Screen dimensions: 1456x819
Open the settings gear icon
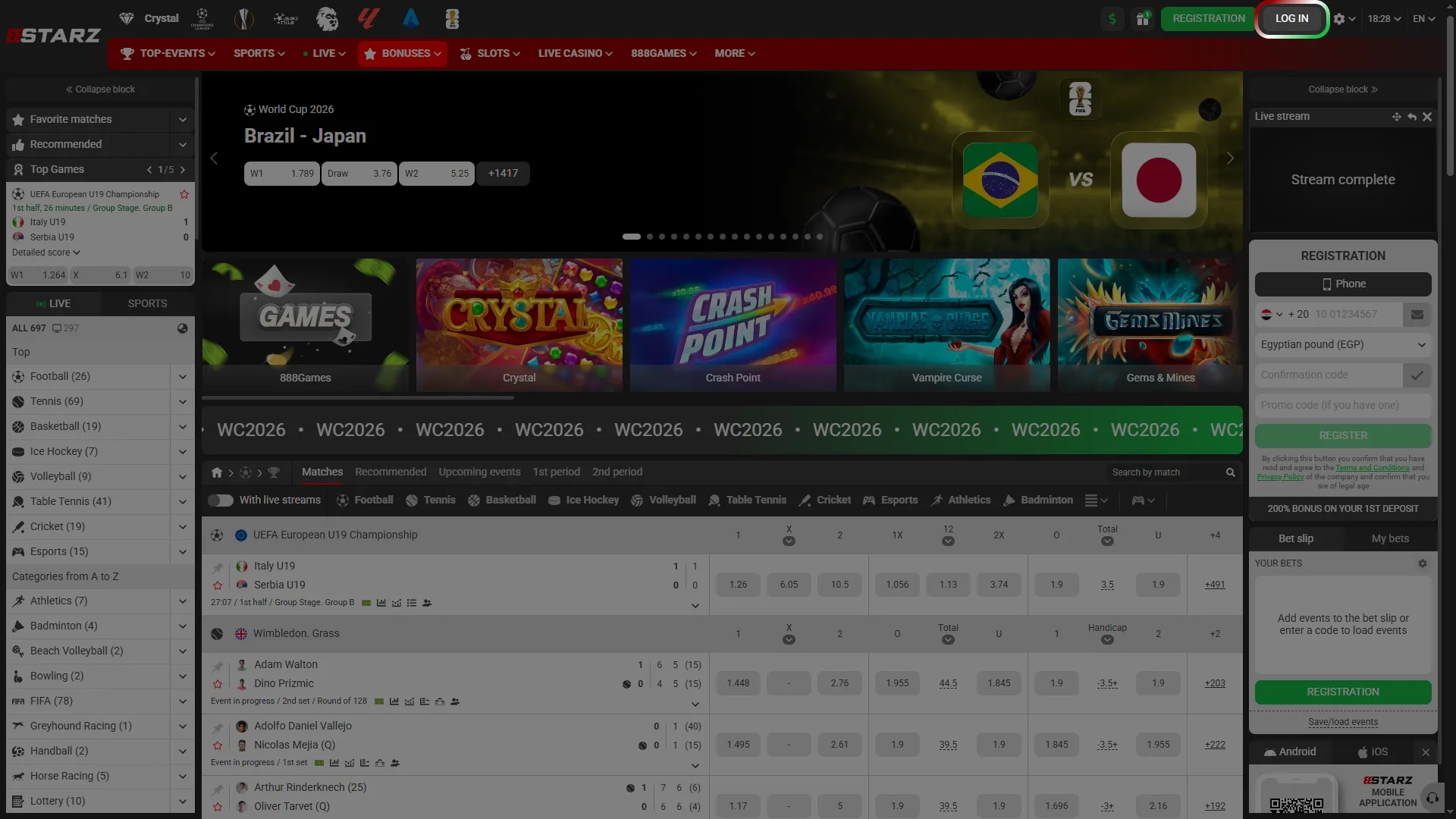1339,19
